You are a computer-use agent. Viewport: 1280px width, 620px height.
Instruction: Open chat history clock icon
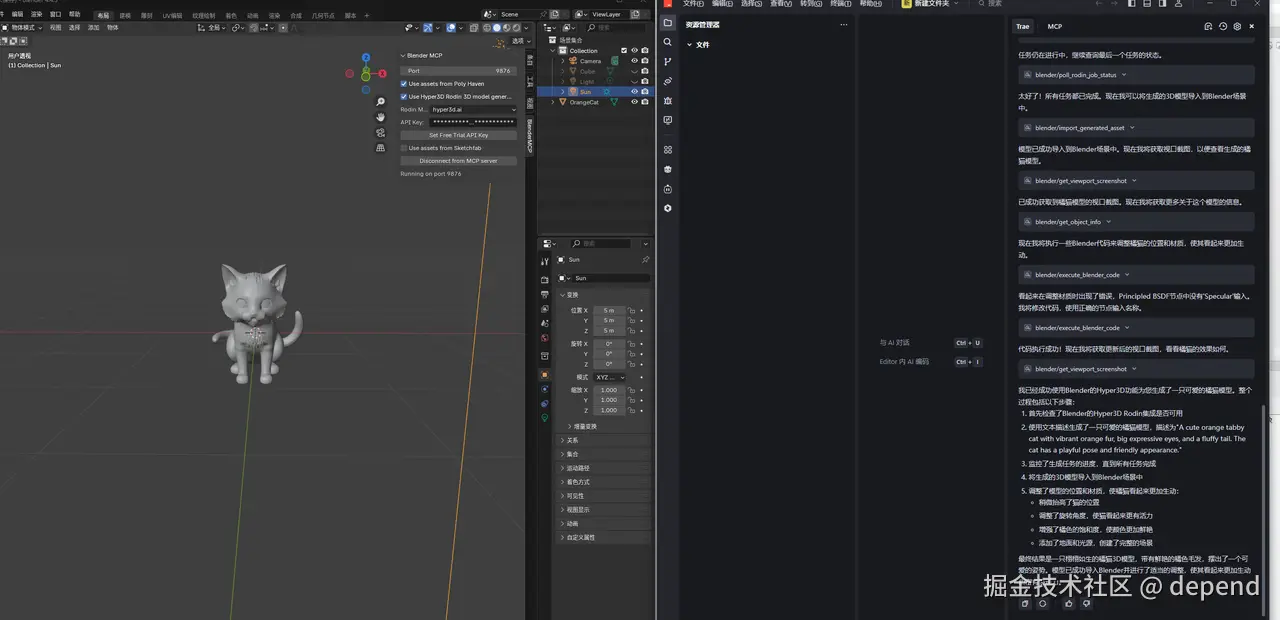tap(1222, 27)
